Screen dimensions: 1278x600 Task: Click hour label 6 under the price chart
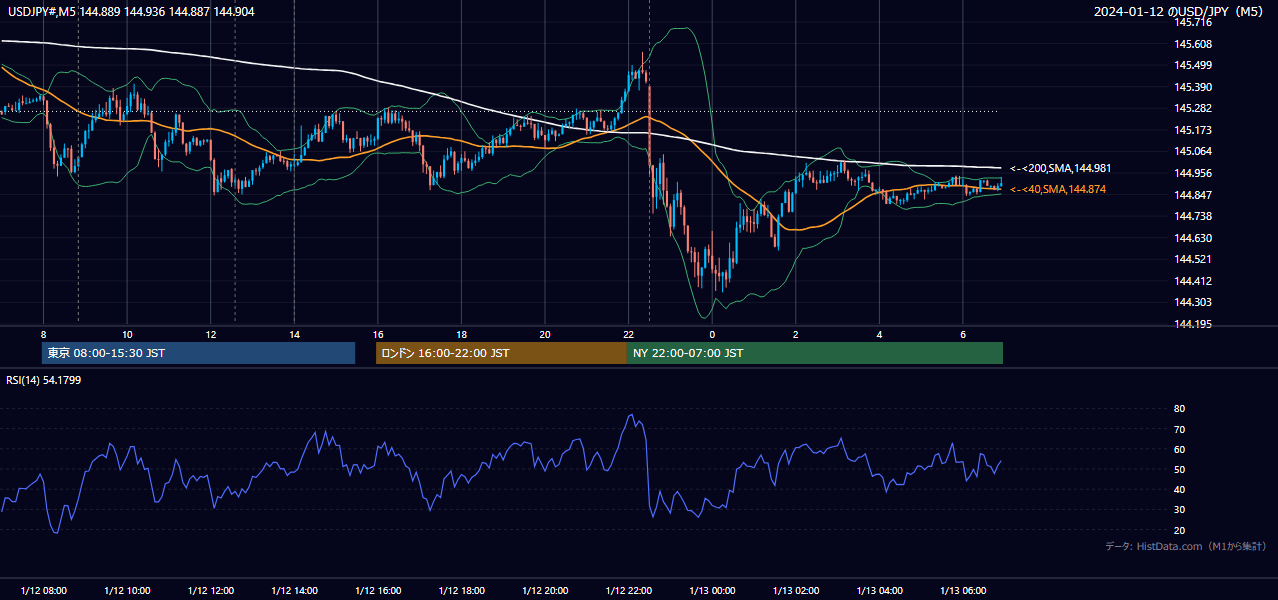[962, 334]
